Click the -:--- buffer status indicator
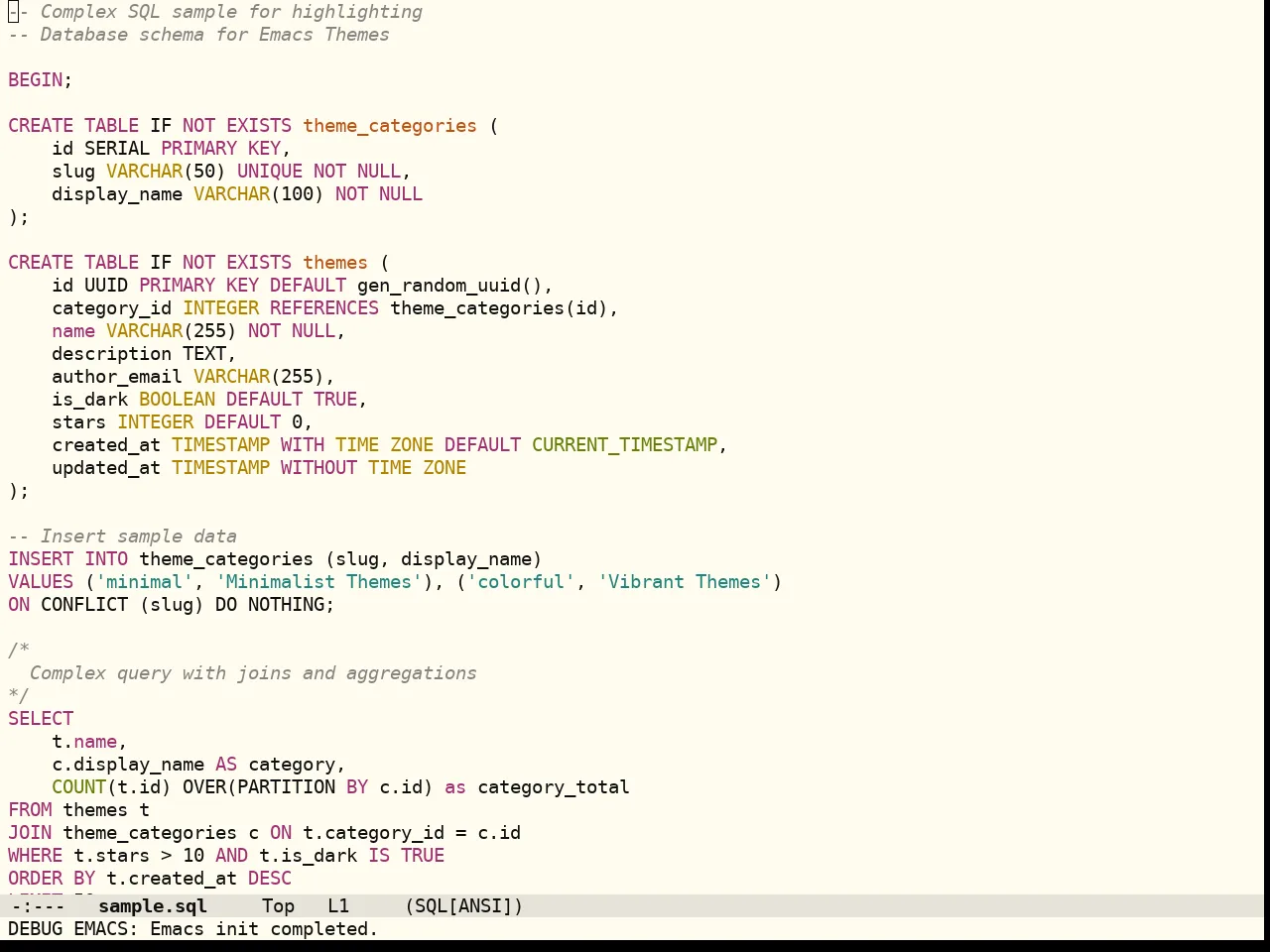This screenshot has width=1270, height=952. click(37, 906)
